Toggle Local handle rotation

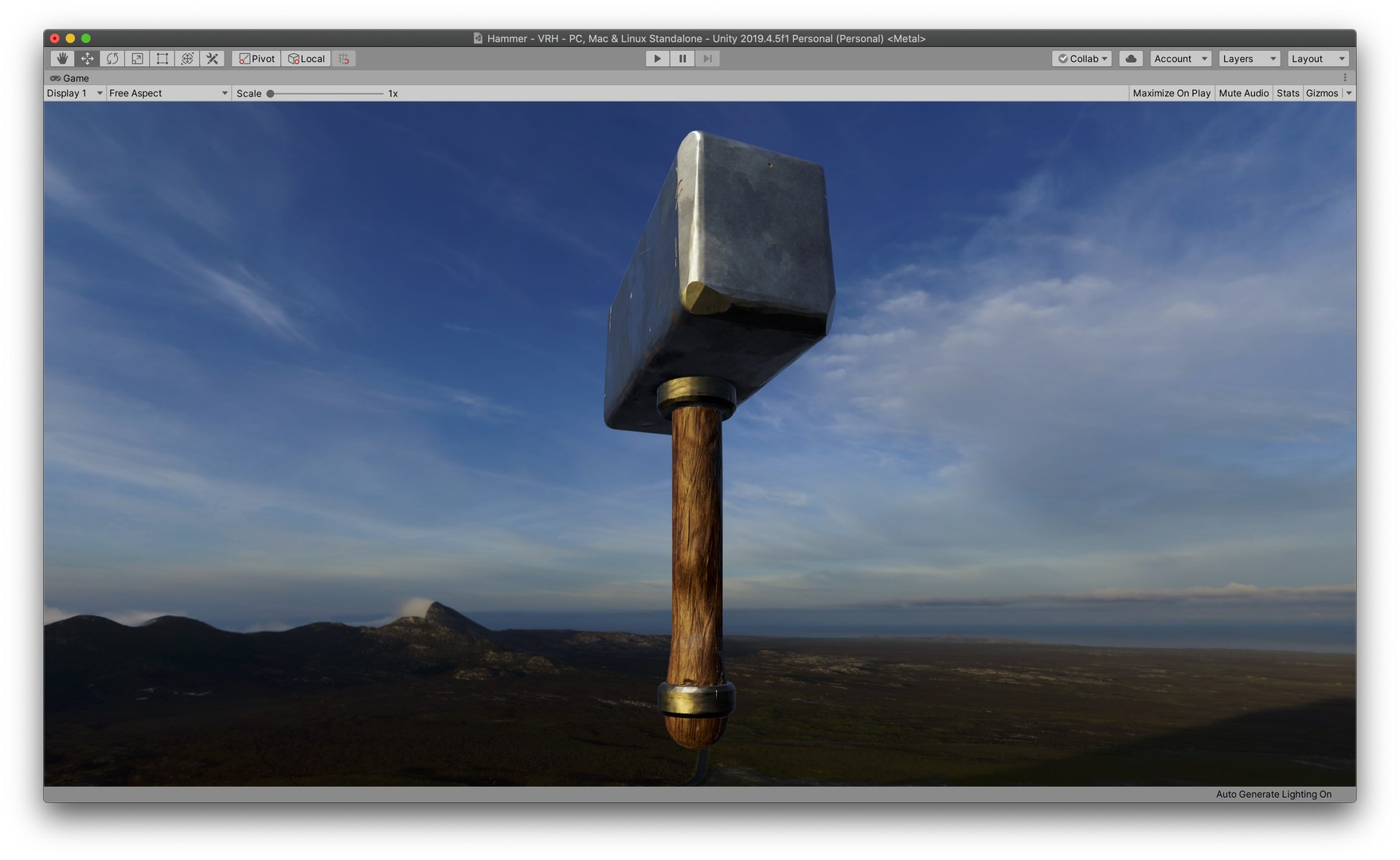tap(307, 59)
